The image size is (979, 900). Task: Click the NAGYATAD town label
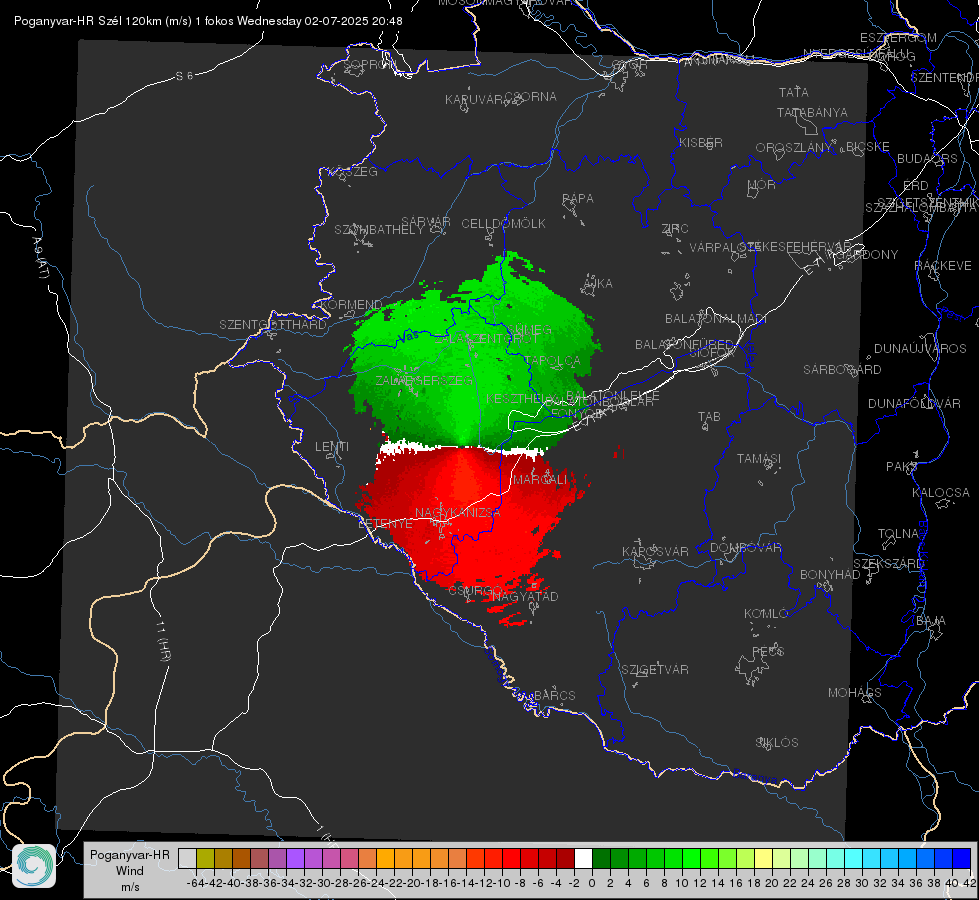524,596
